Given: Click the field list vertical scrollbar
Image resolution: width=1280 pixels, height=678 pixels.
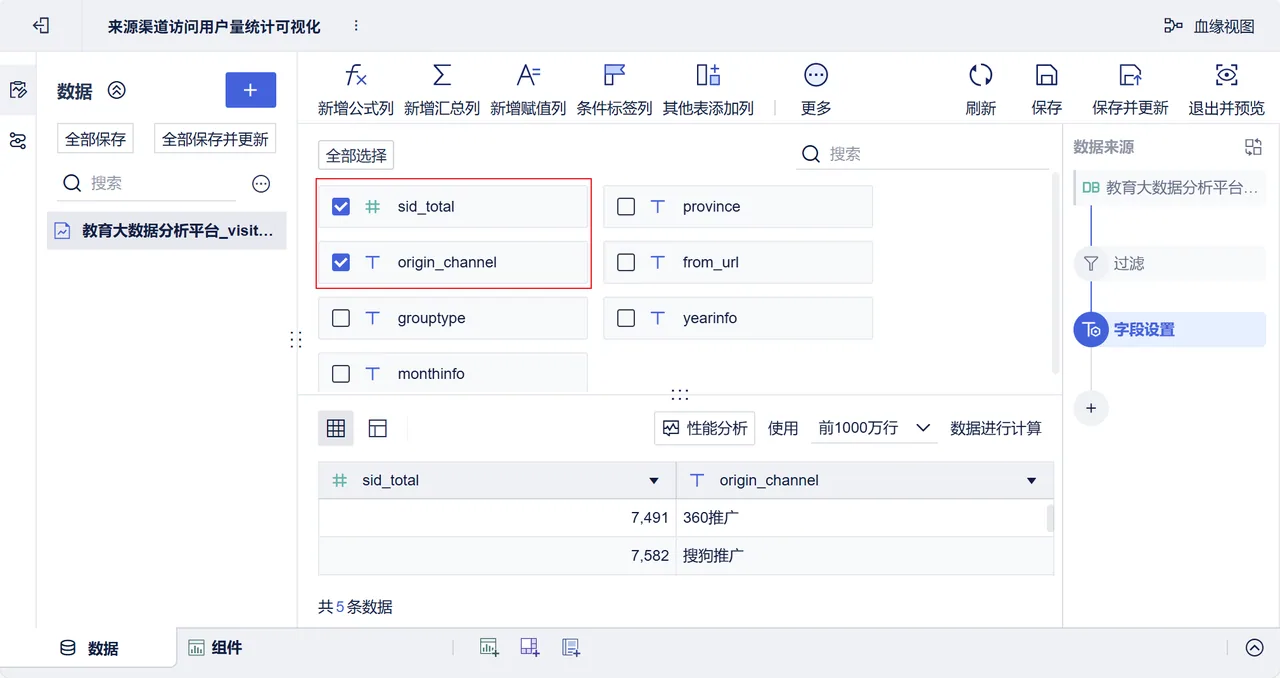Looking at the screenshot, I should coord(1056,272).
